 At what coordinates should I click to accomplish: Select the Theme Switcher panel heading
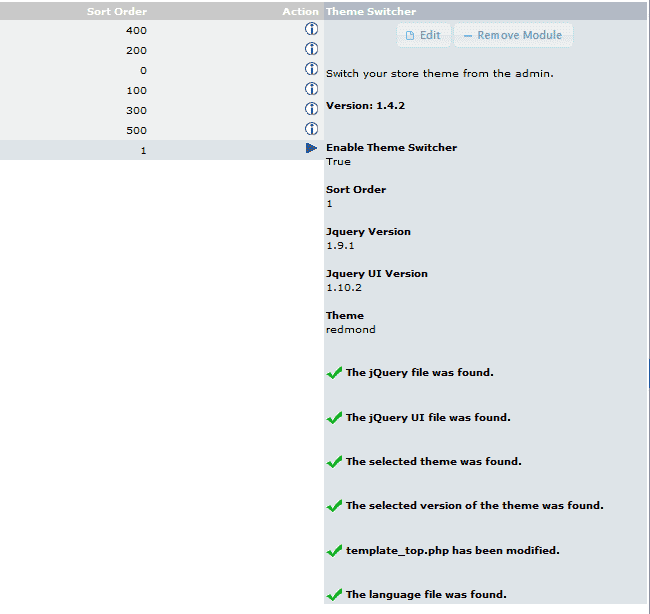click(x=371, y=12)
